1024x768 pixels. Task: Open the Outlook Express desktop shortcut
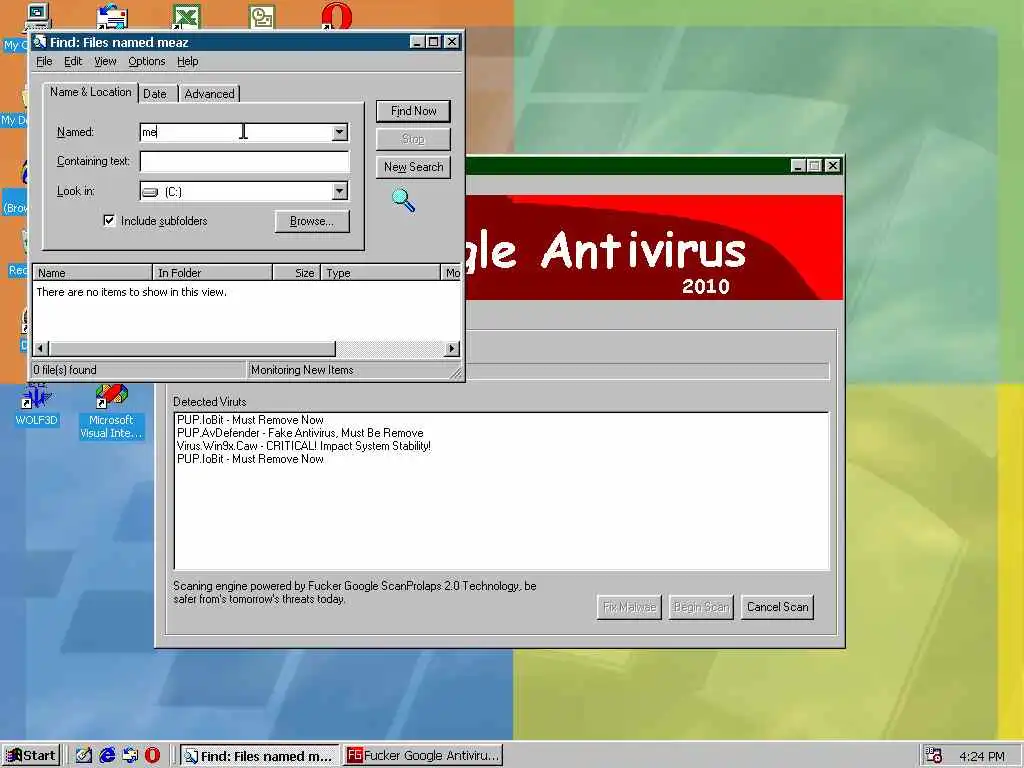(112, 16)
